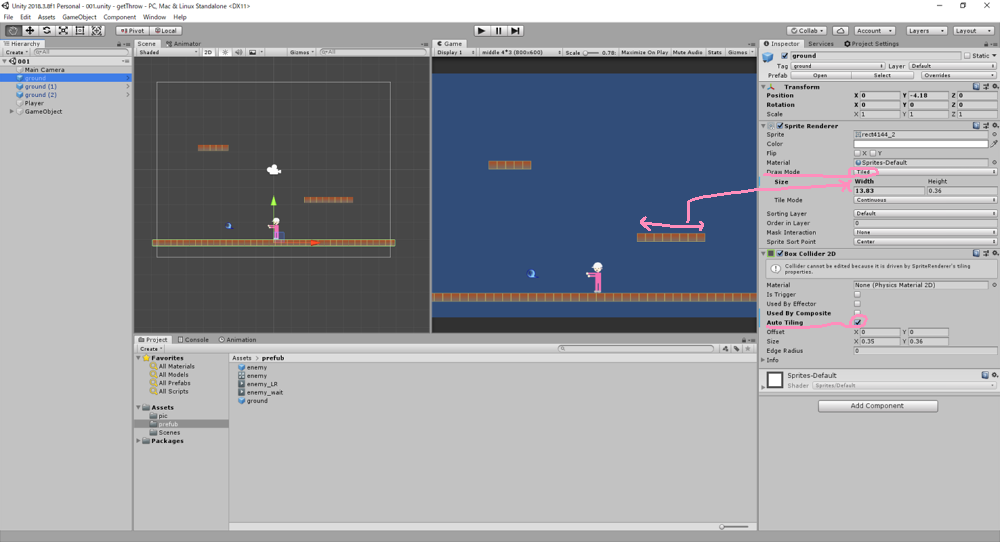Expand GameObject in Hierarchy
The width and height of the screenshot is (1000, 542).
click(x=11, y=112)
